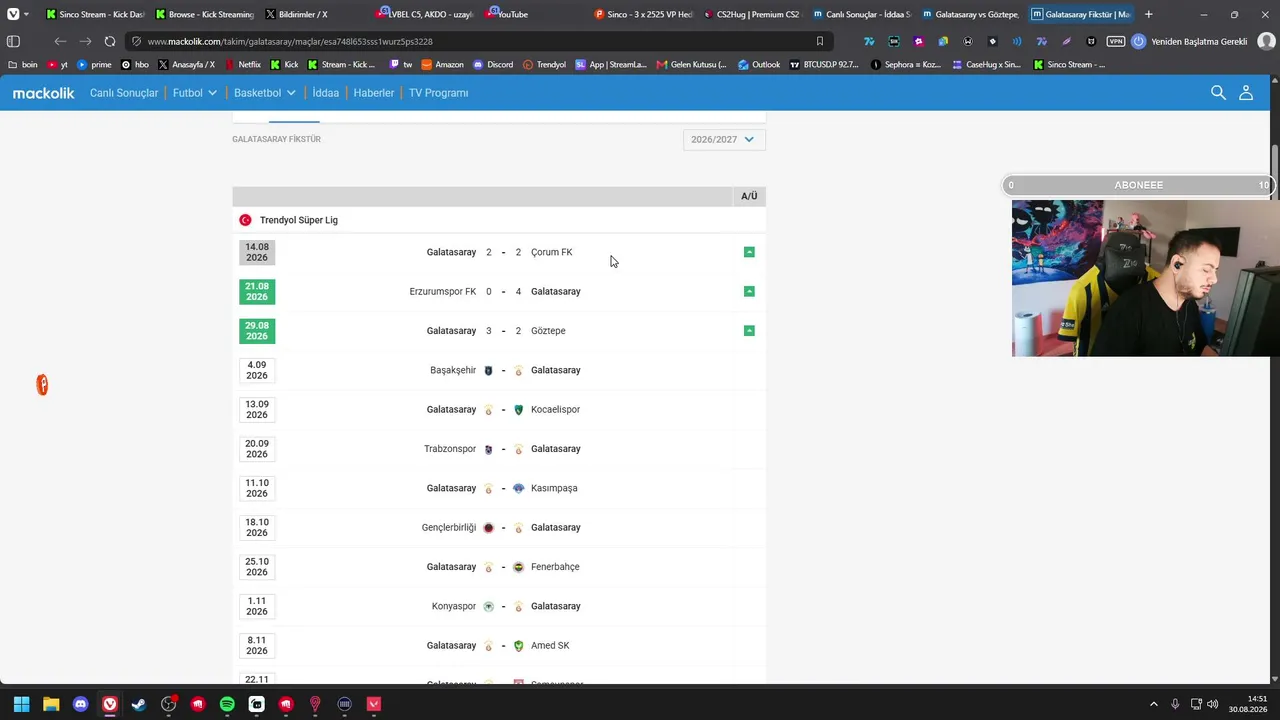Open the Netflix bookmark
This screenshot has width=1280, height=720.
(x=243, y=65)
